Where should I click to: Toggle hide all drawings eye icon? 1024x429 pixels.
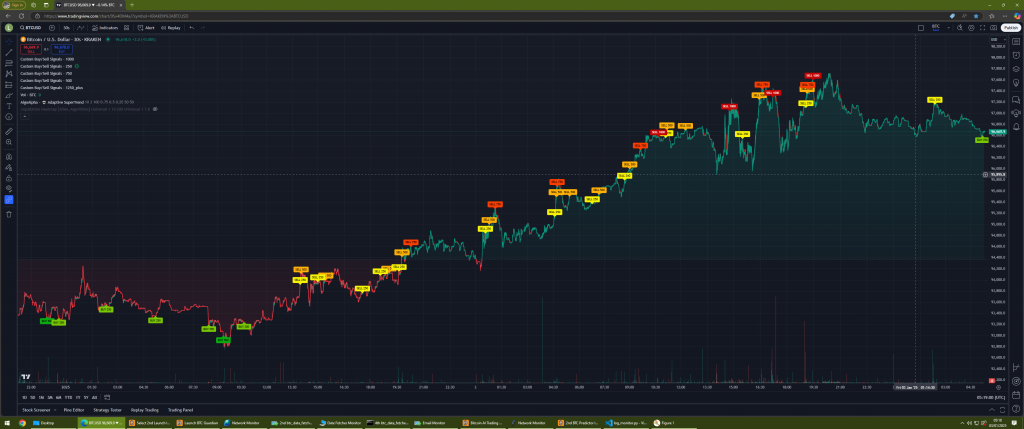[x=9, y=188]
